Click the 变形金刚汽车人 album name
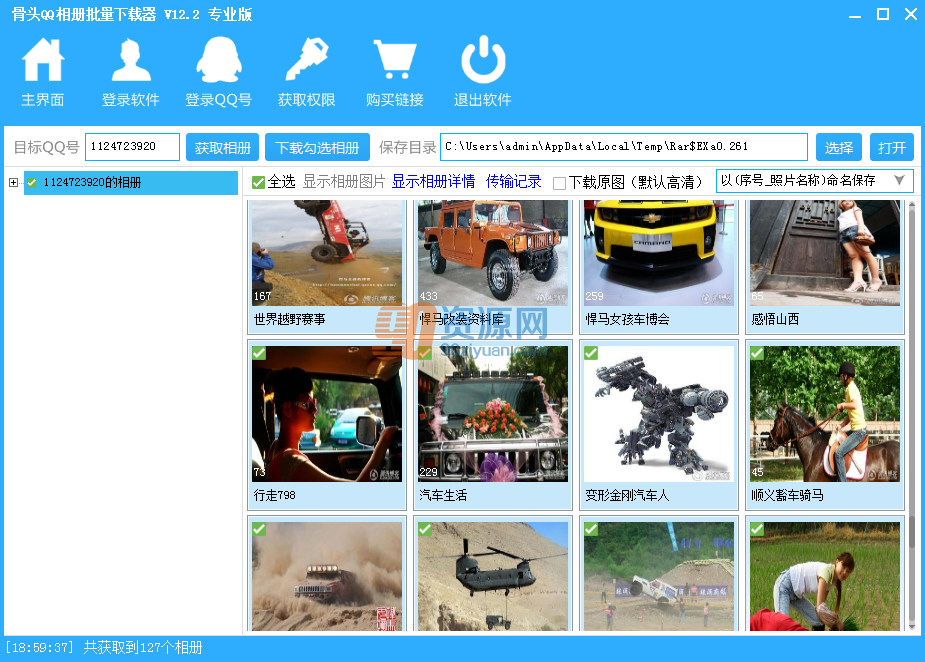 point(627,496)
